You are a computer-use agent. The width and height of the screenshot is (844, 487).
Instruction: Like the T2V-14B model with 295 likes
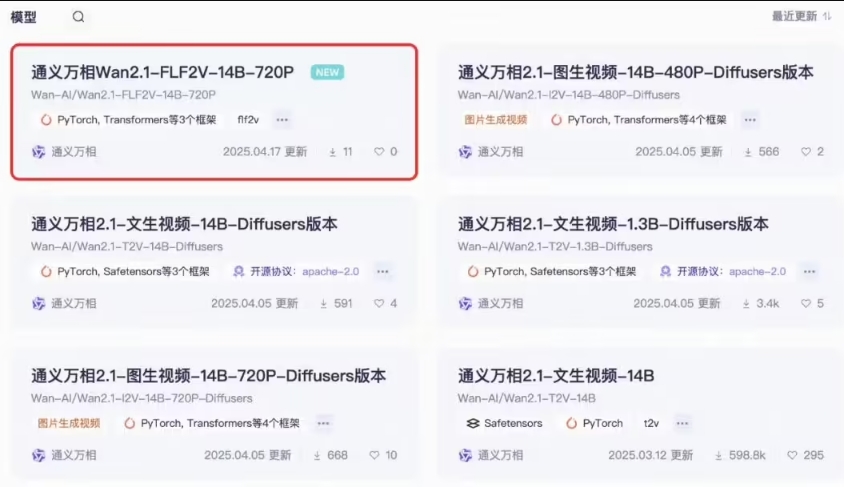point(792,455)
